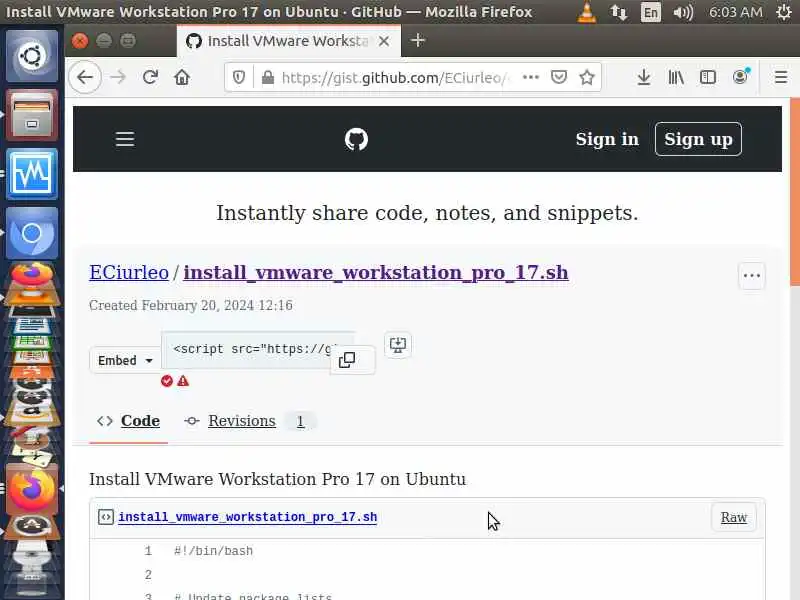800x600 pixels.
Task: Bookmark this page with the star
Action: click(x=587, y=77)
